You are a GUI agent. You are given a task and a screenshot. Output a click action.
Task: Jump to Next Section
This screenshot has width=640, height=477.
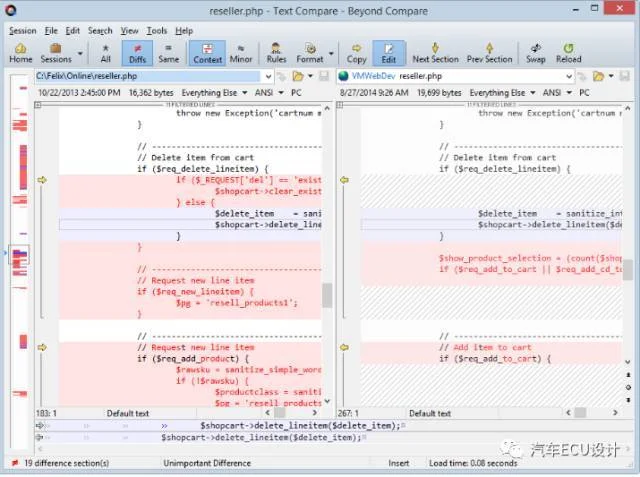point(435,53)
